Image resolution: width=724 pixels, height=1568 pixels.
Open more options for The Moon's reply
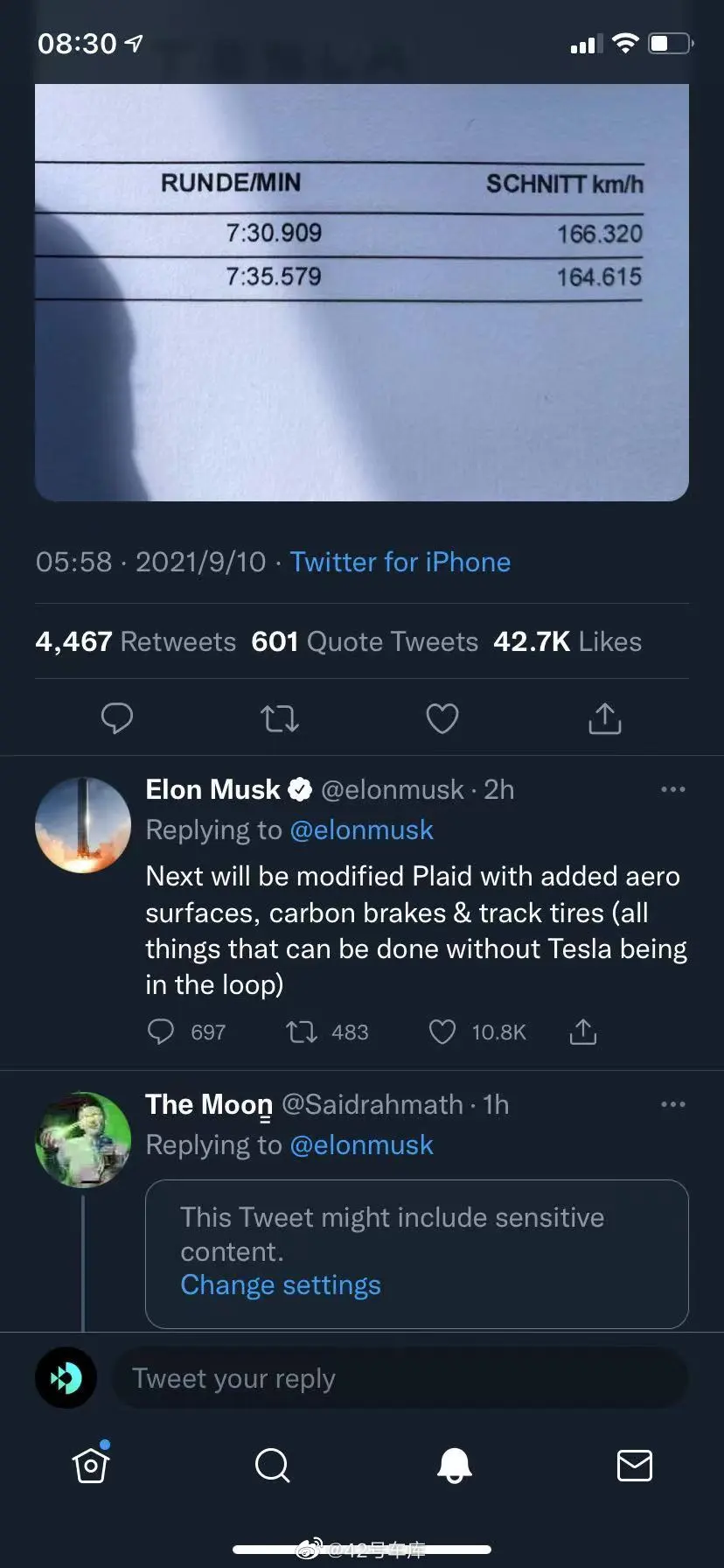tap(672, 1104)
